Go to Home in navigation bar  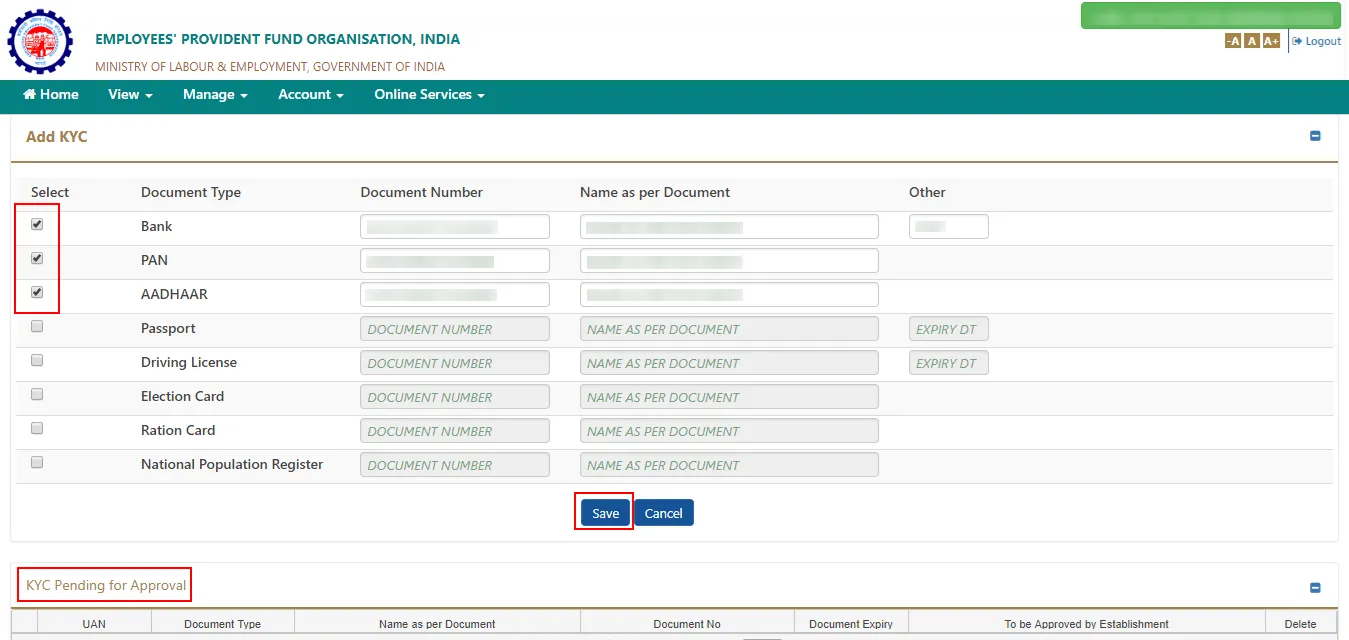[51, 94]
